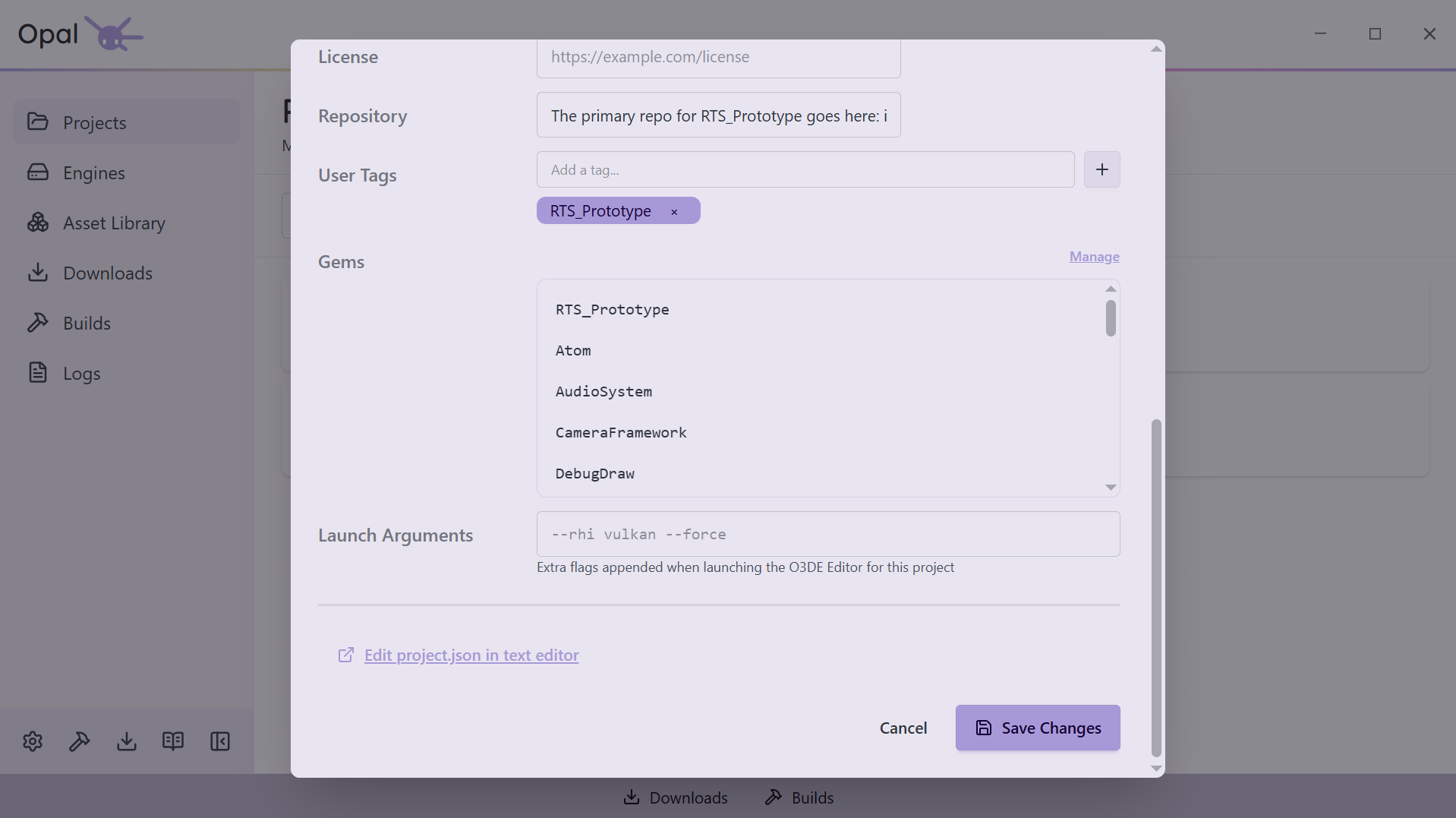Click the external link icon beside Edit project.json

coord(346,655)
